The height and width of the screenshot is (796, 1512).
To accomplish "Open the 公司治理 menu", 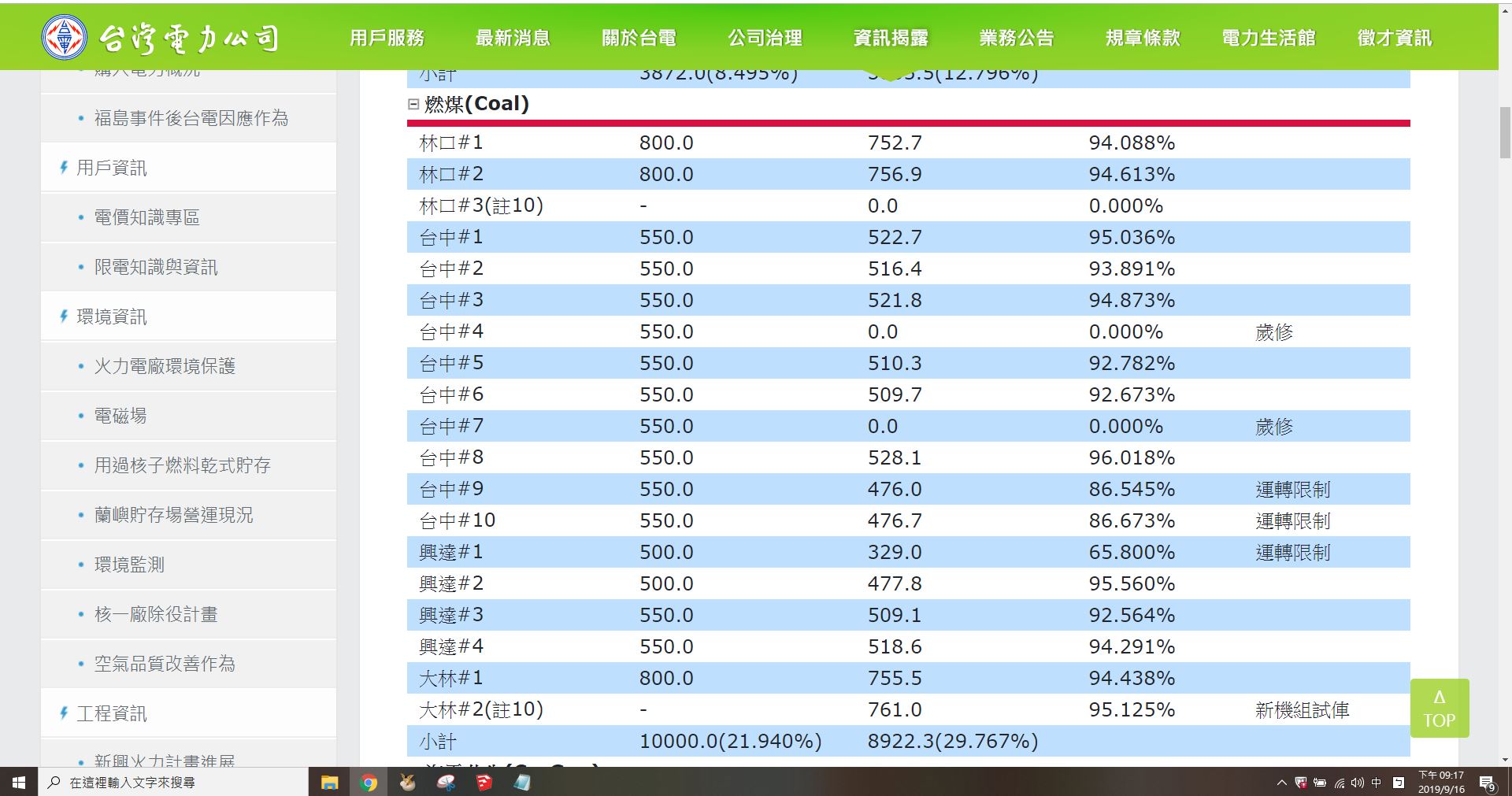I will [765, 38].
